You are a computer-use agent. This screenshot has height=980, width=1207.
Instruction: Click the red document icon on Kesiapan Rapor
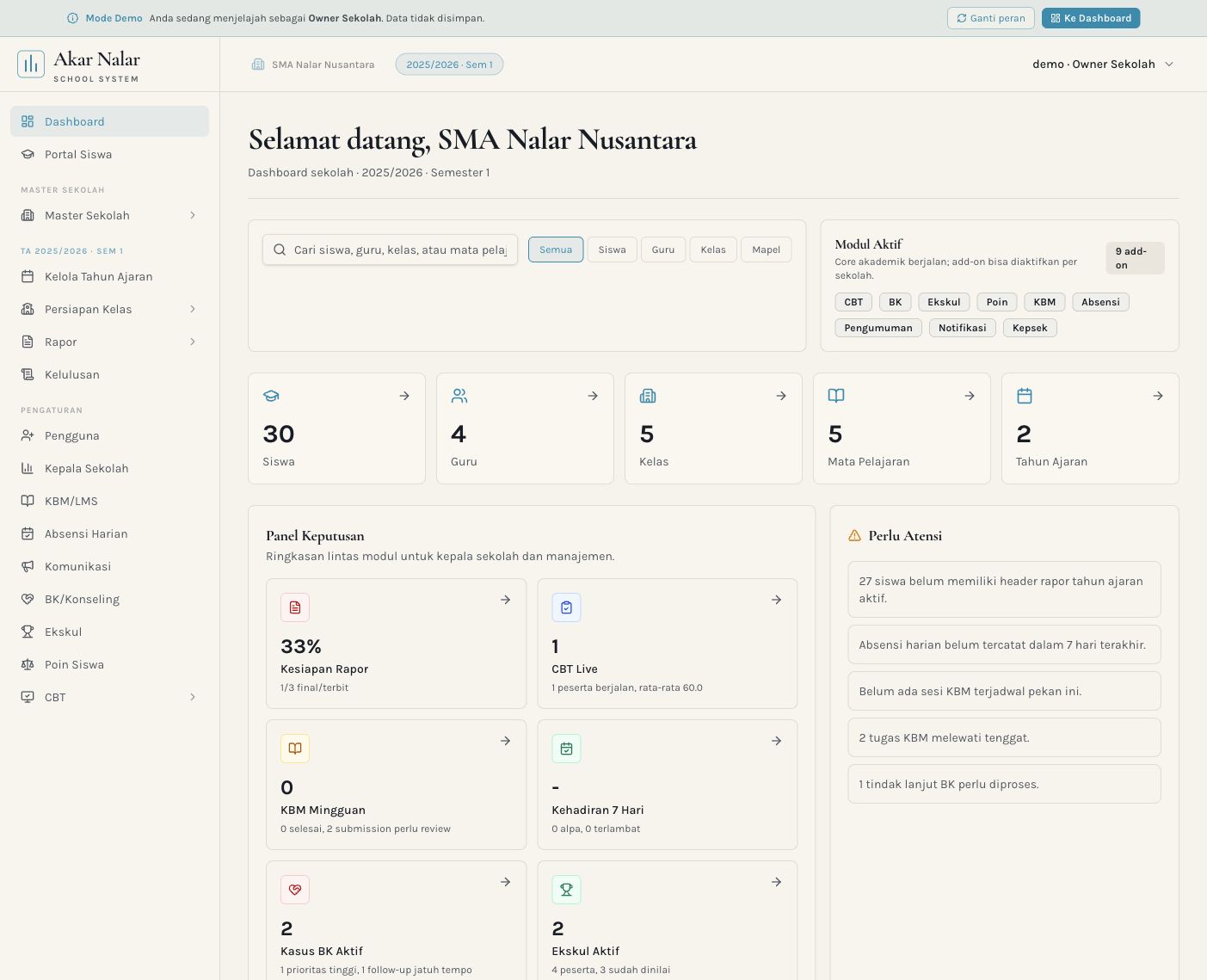[x=295, y=607]
